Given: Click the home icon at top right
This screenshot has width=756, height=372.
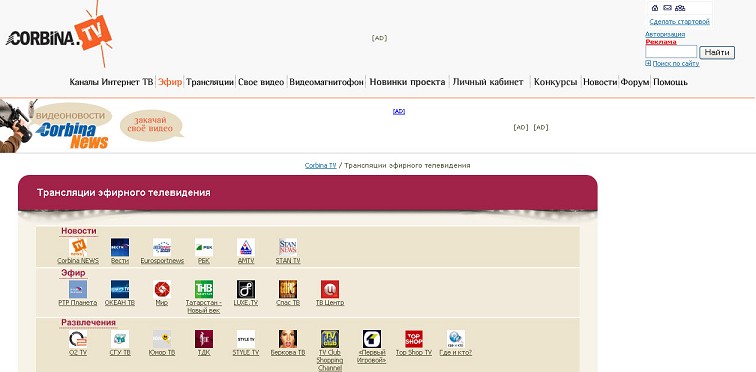Looking at the screenshot, I should click(655, 8).
